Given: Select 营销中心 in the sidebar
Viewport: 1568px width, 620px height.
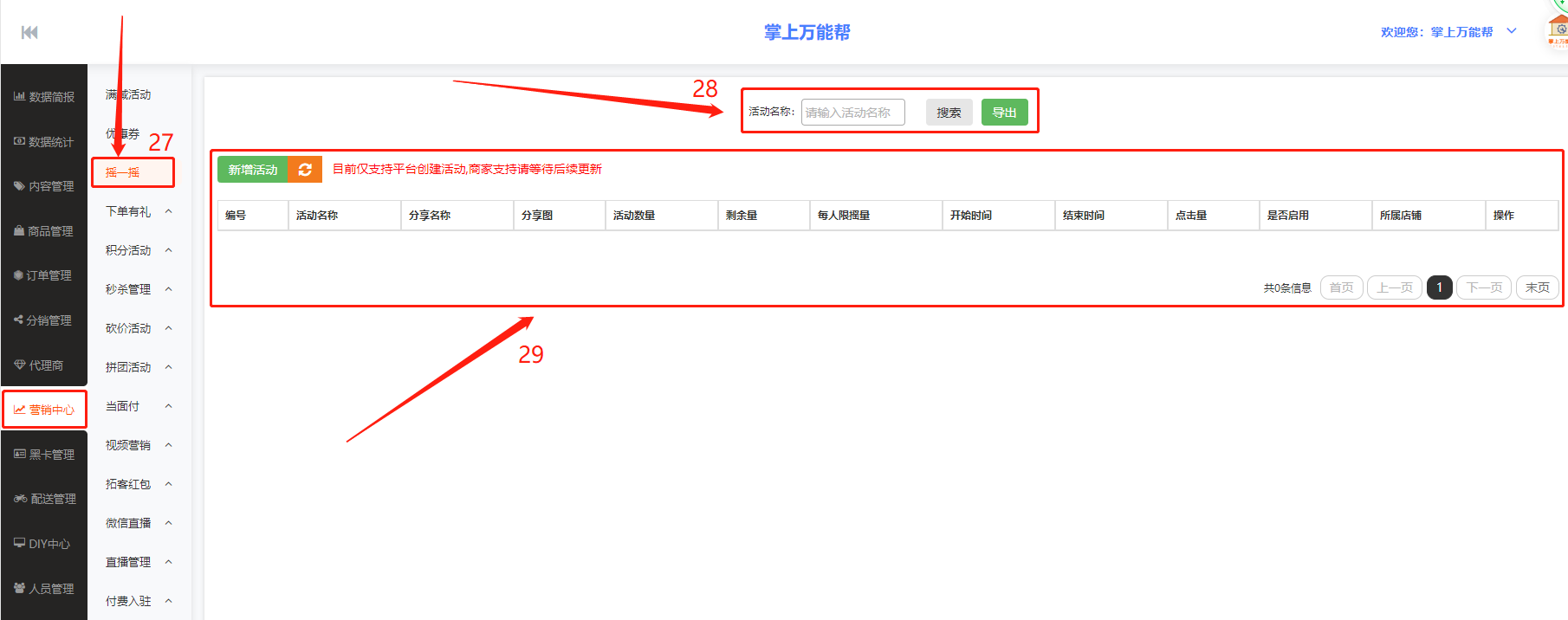Looking at the screenshot, I should (44, 410).
